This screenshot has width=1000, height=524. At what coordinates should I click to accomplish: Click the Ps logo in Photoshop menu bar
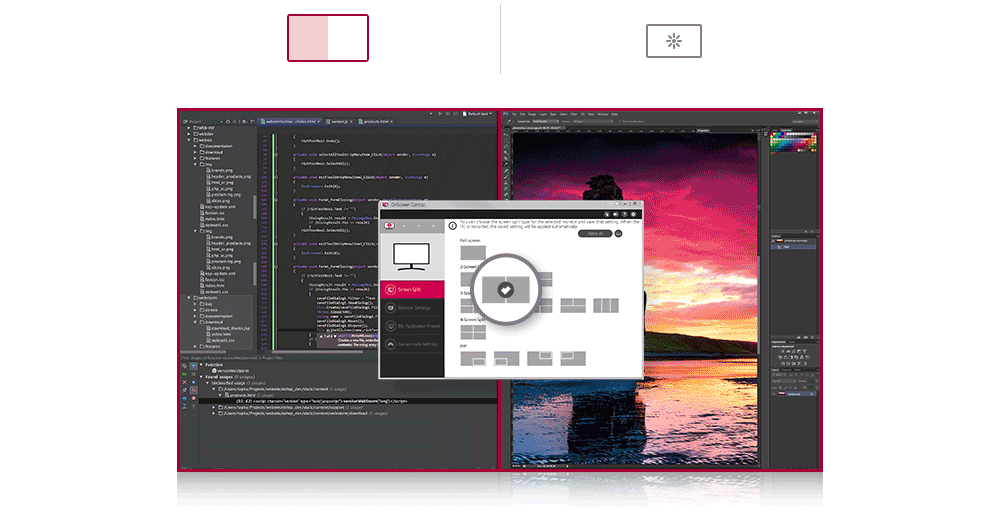click(505, 114)
